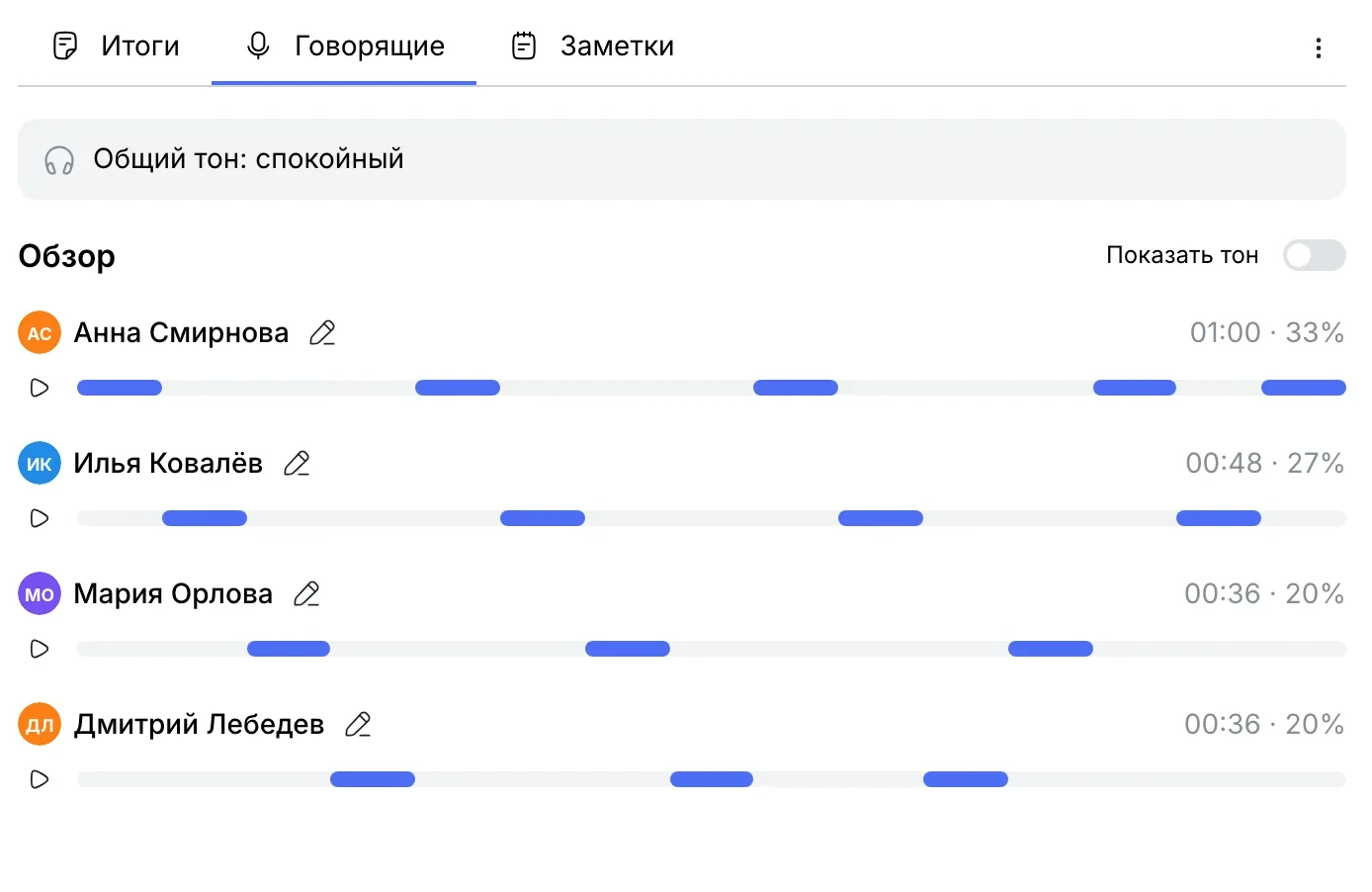Play Дмитрий Лебедев's speech segments
Image resolution: width=1372 pixels, height=892 pixels.
pos(40,779)
